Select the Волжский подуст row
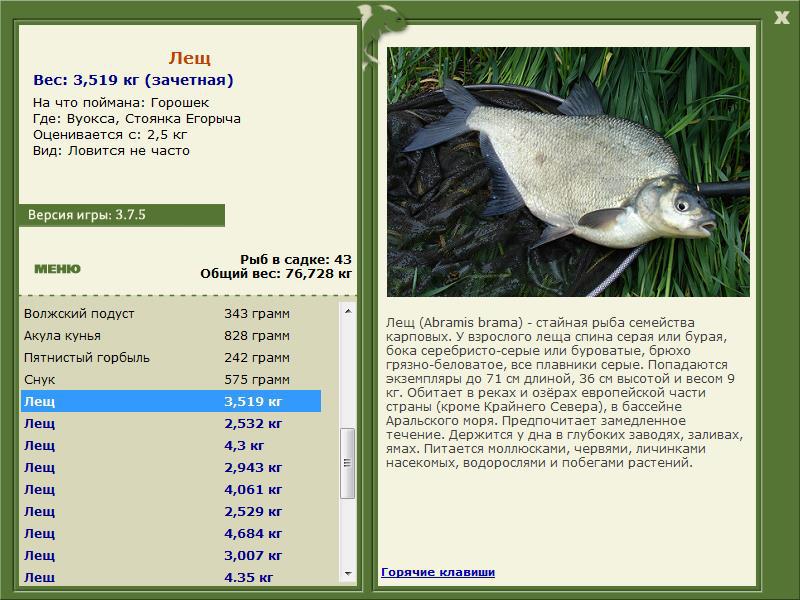Viewport: 800px width, 600px height. point(171,313)
